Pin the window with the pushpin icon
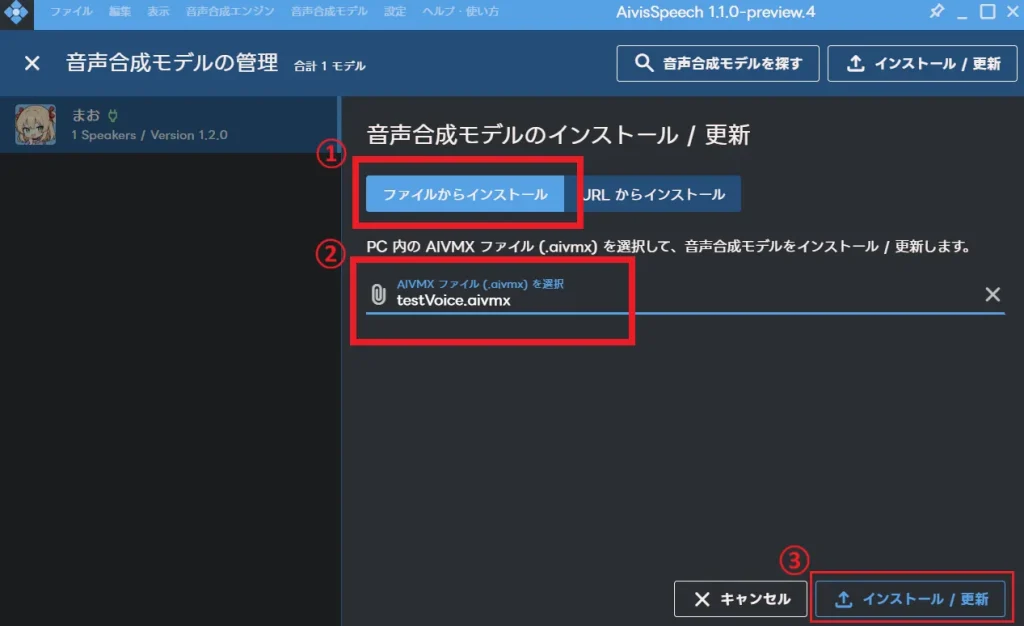 click(x=936, y=12)
